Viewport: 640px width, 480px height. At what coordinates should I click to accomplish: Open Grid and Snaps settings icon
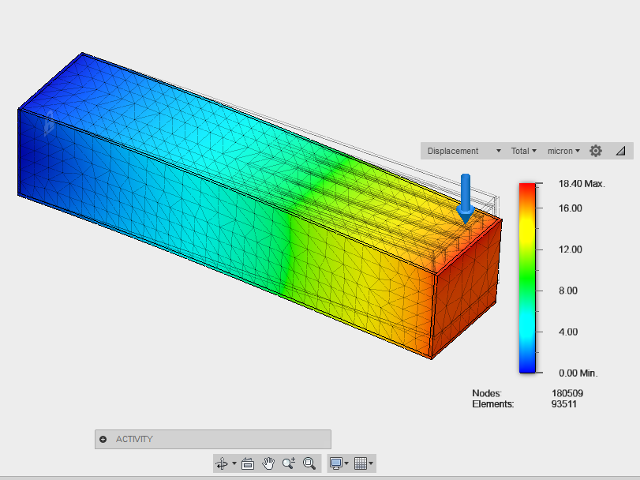[x=361, y=463]
